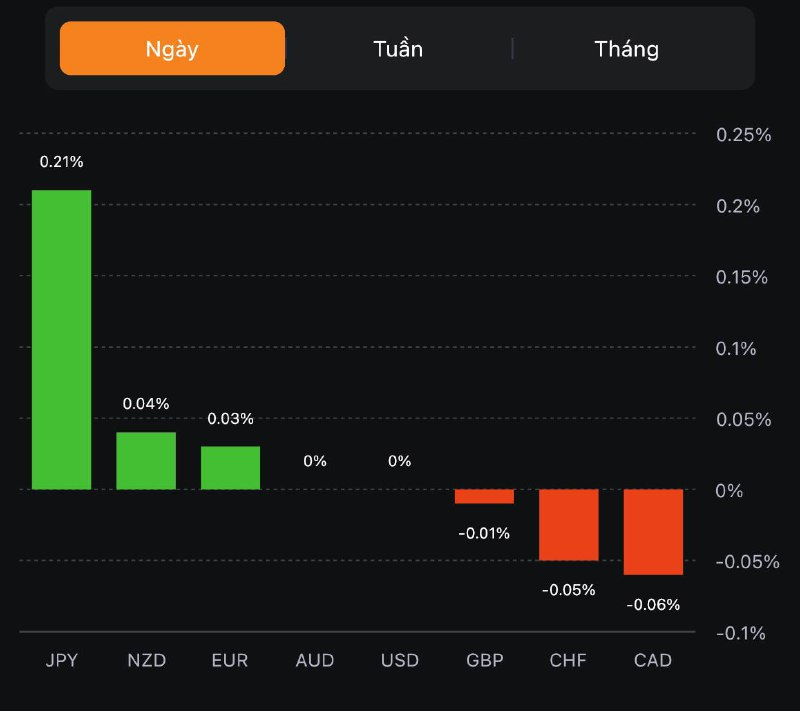
Task: Tap the 0.21% value label
Action: pos(61,161)
